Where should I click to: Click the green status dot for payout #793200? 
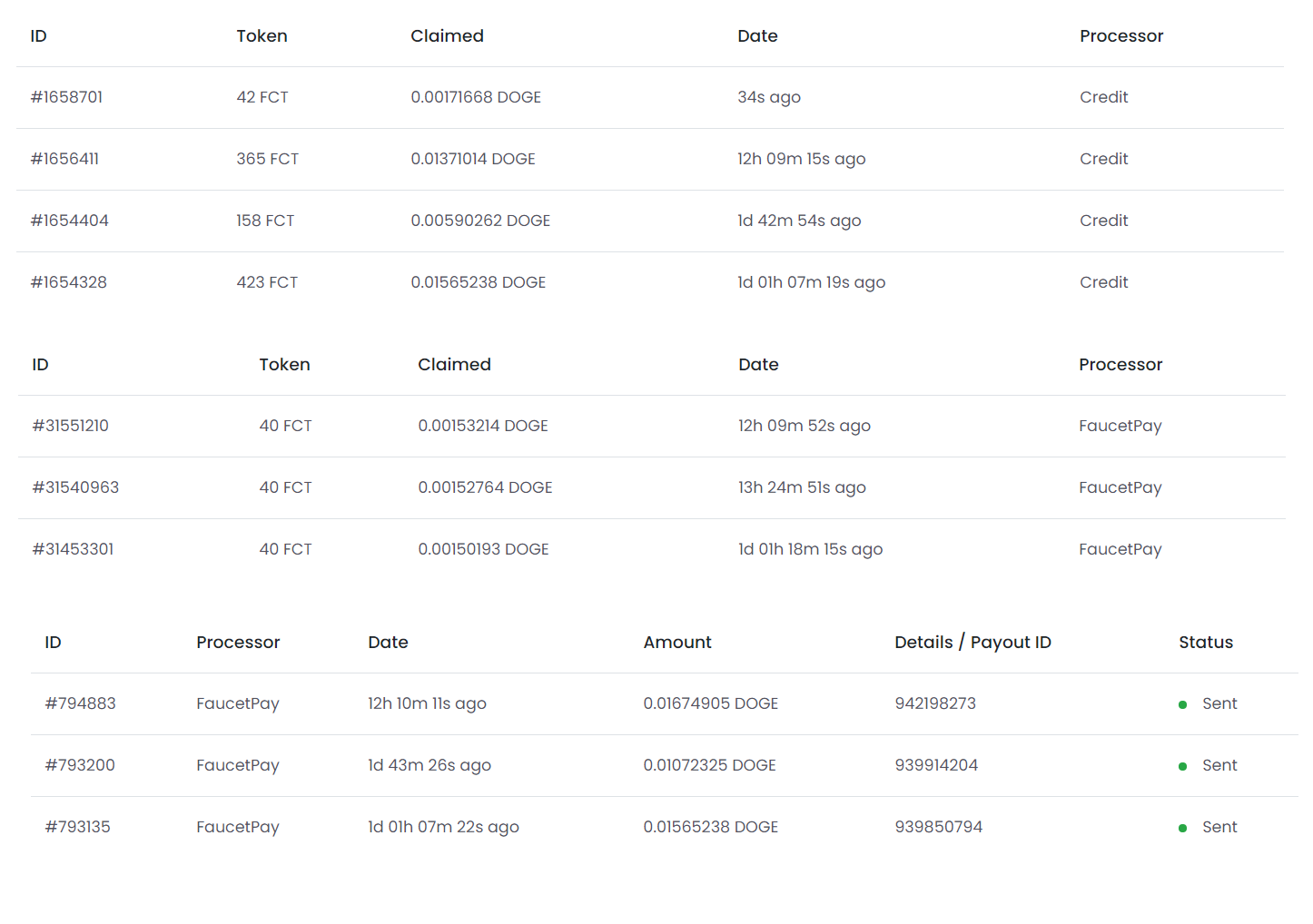click(x=1182, y=766)
